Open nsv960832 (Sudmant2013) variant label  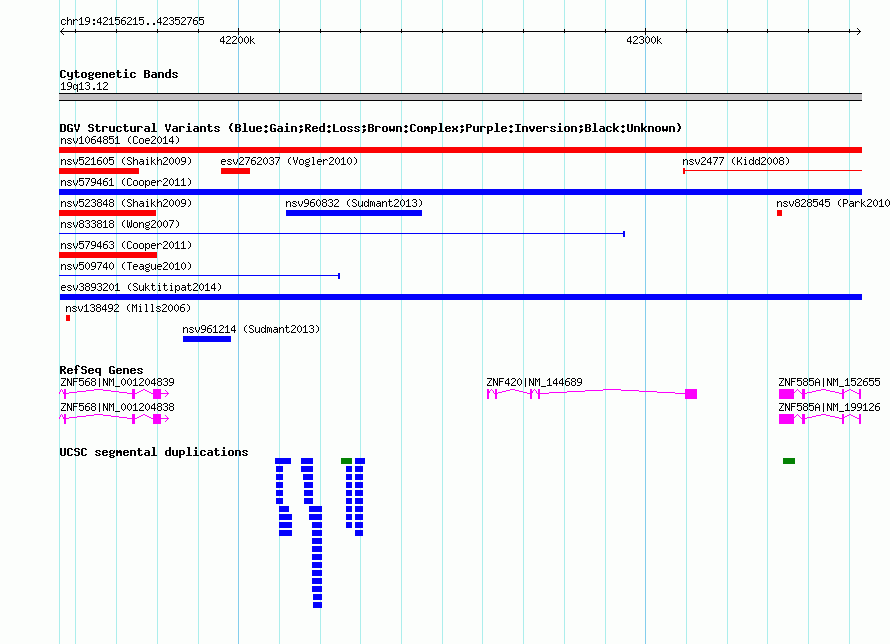354,203
